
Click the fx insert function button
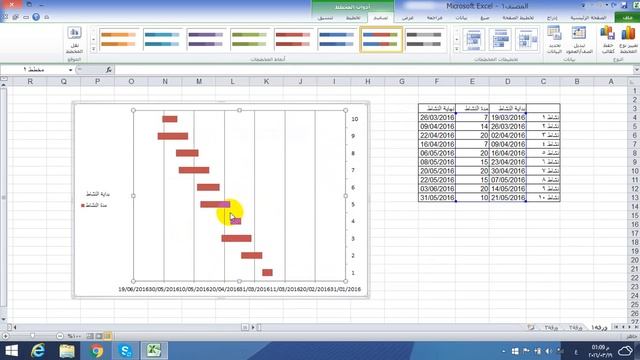coord(109,70)
